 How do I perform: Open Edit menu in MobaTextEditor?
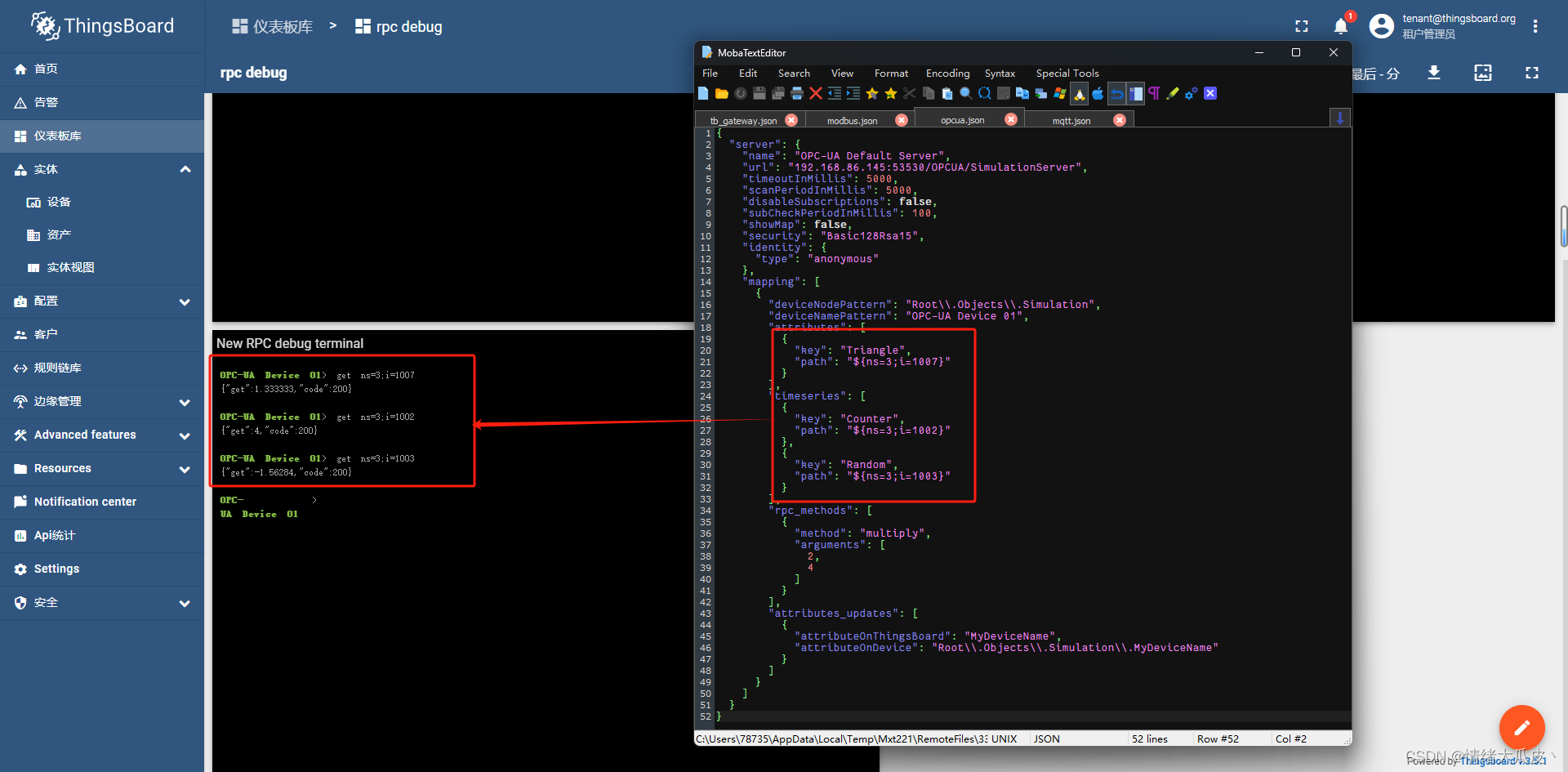[x=748, y=74]
